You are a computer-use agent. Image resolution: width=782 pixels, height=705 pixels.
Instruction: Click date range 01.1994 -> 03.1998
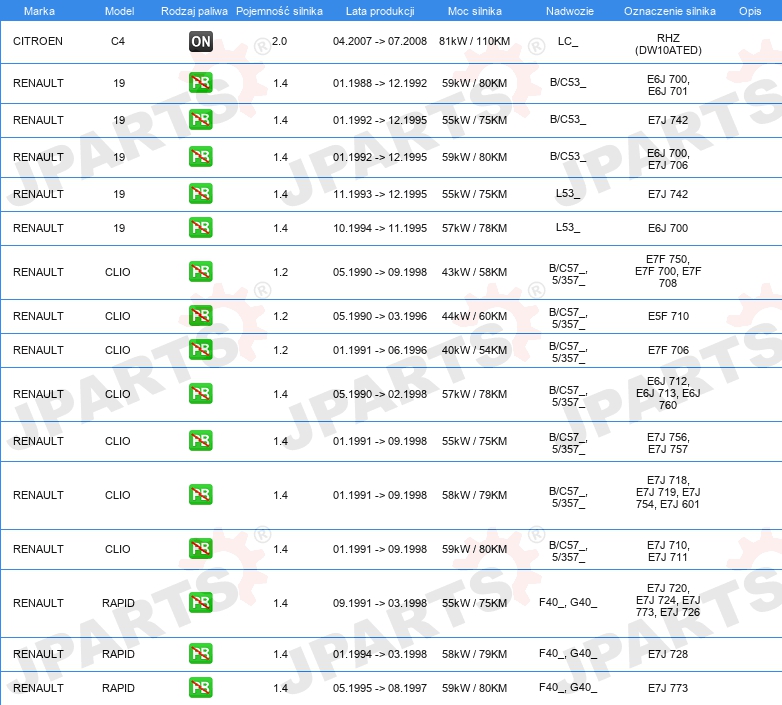pyautogui.click(x=380, y=654)
